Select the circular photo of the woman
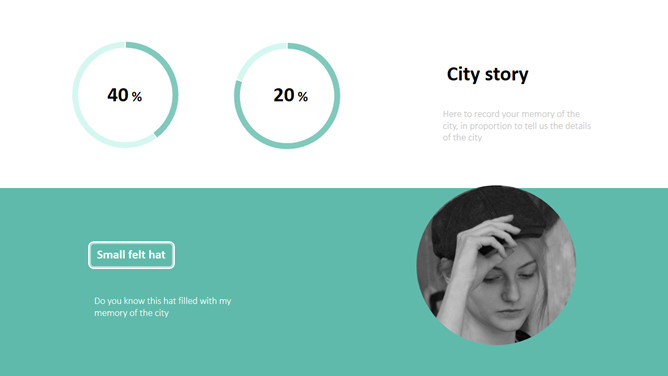Screen dimensions: 668x376 (496, 265)
